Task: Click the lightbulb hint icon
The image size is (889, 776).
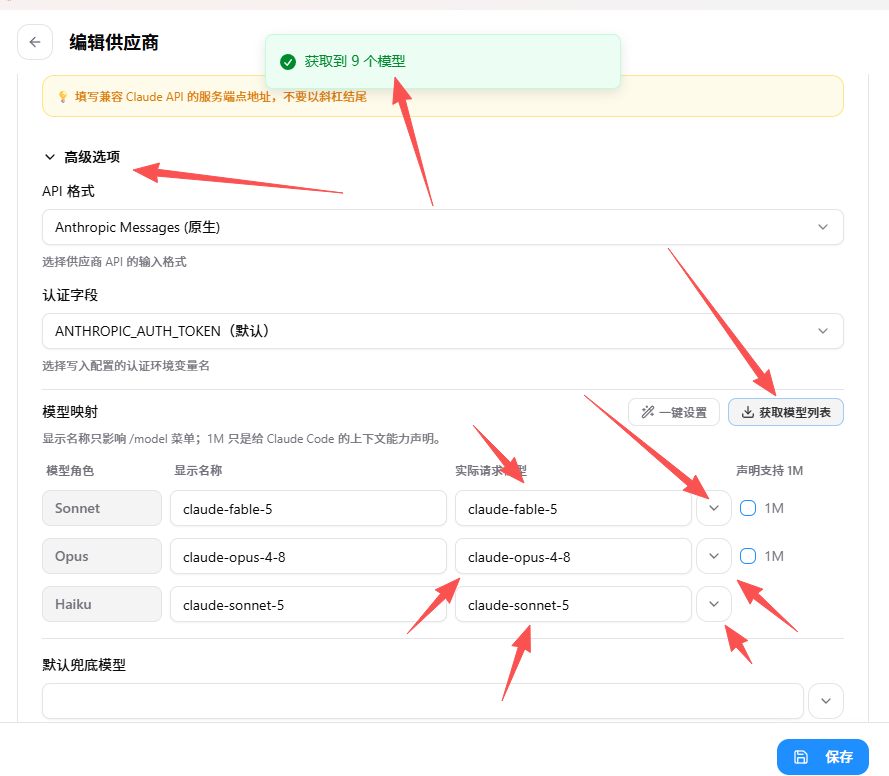Action: point(63,97)
